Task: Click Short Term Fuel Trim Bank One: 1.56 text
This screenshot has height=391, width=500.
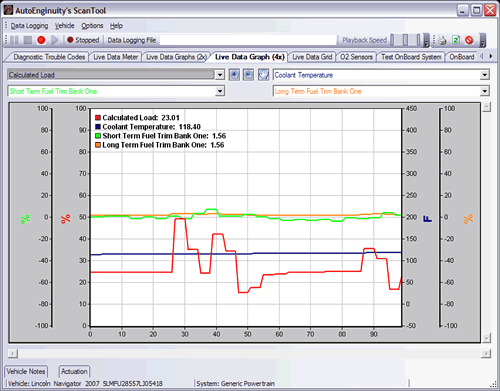Action: [x=164, y=136]
